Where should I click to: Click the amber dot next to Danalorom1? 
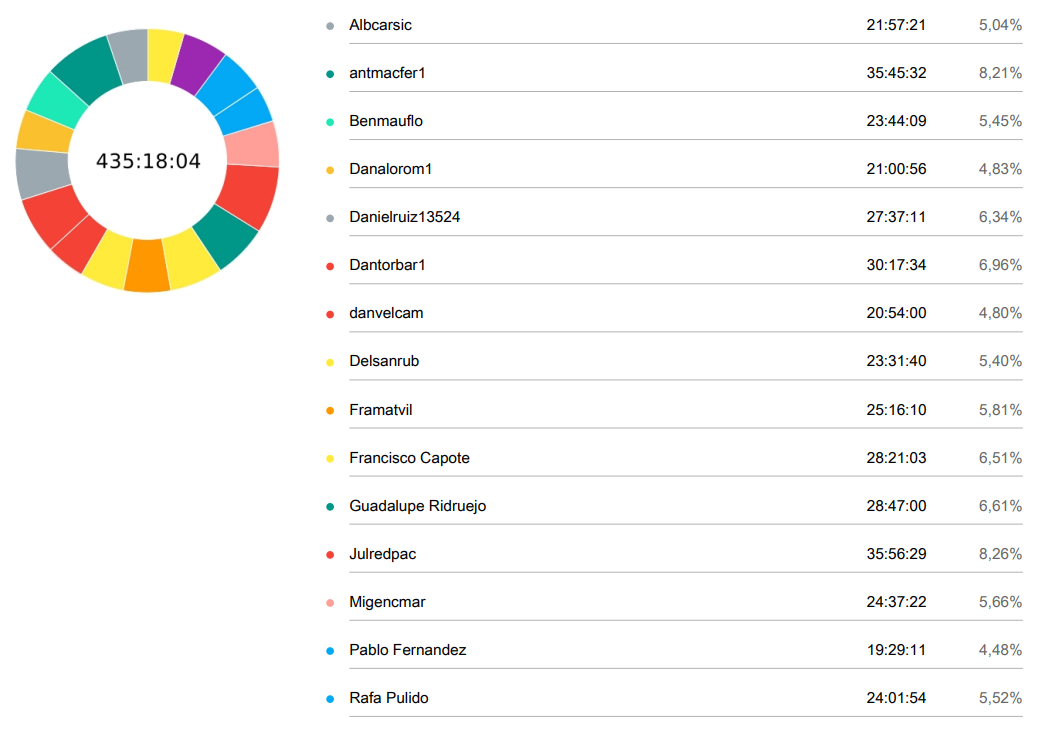point(330,169)
